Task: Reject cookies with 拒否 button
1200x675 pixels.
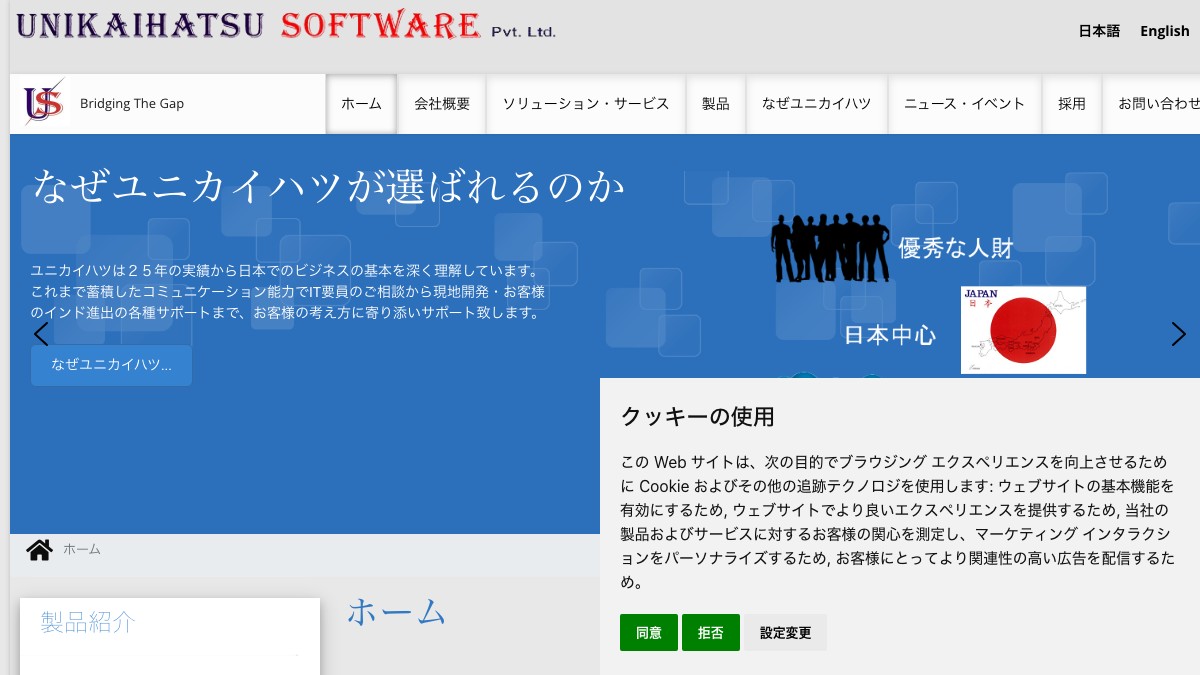Action: pos(711,633)
